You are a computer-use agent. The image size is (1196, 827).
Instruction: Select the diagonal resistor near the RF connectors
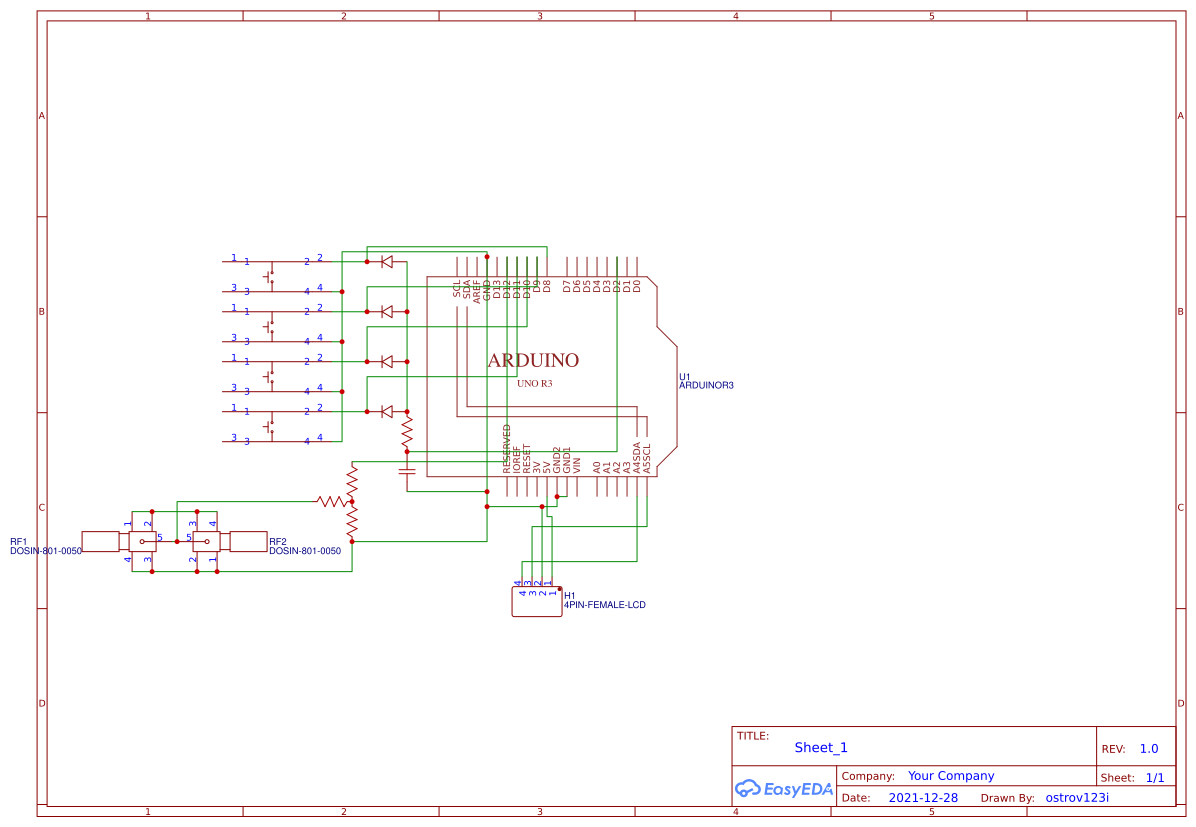click(x=331, y=500)
